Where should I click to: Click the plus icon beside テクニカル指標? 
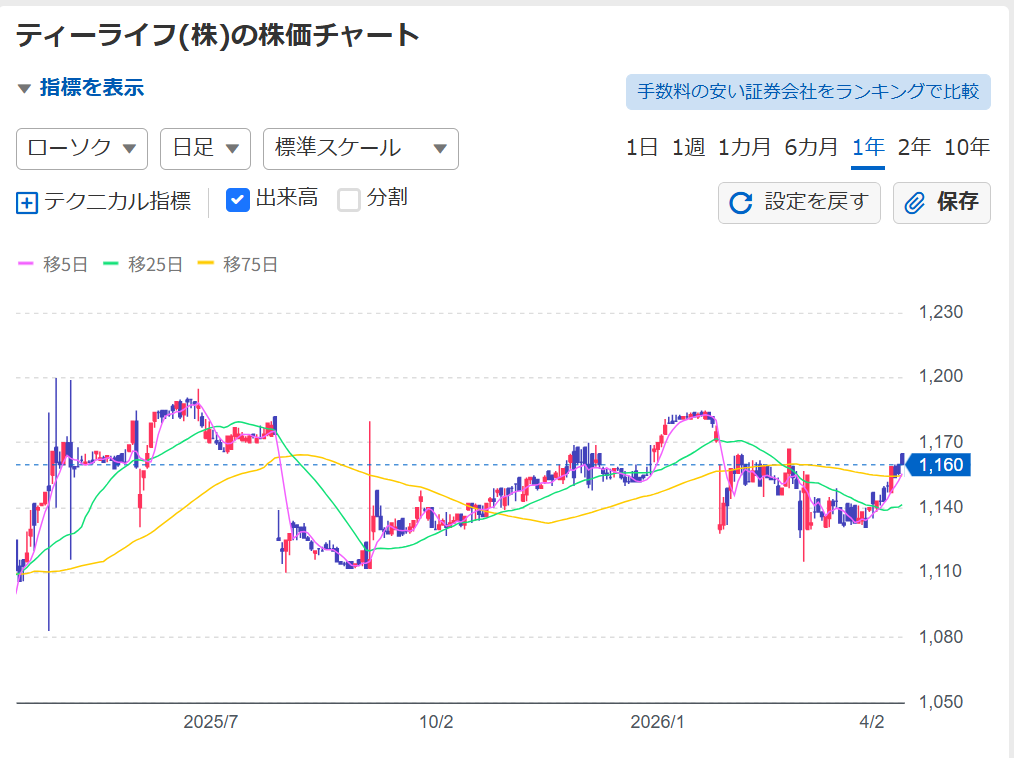pyautogui.click(x=27, y=203)
